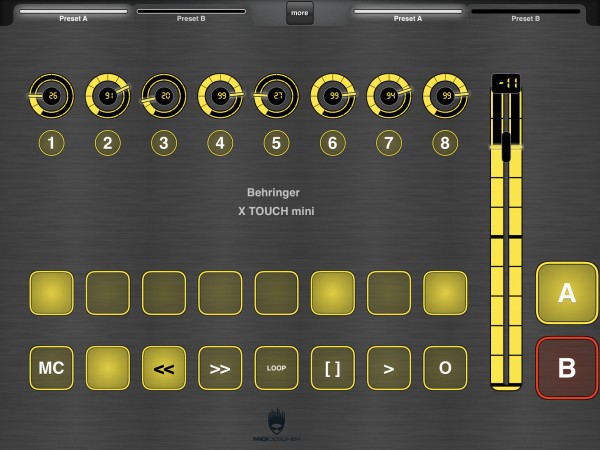Select the red layer B button

(567, 368)
